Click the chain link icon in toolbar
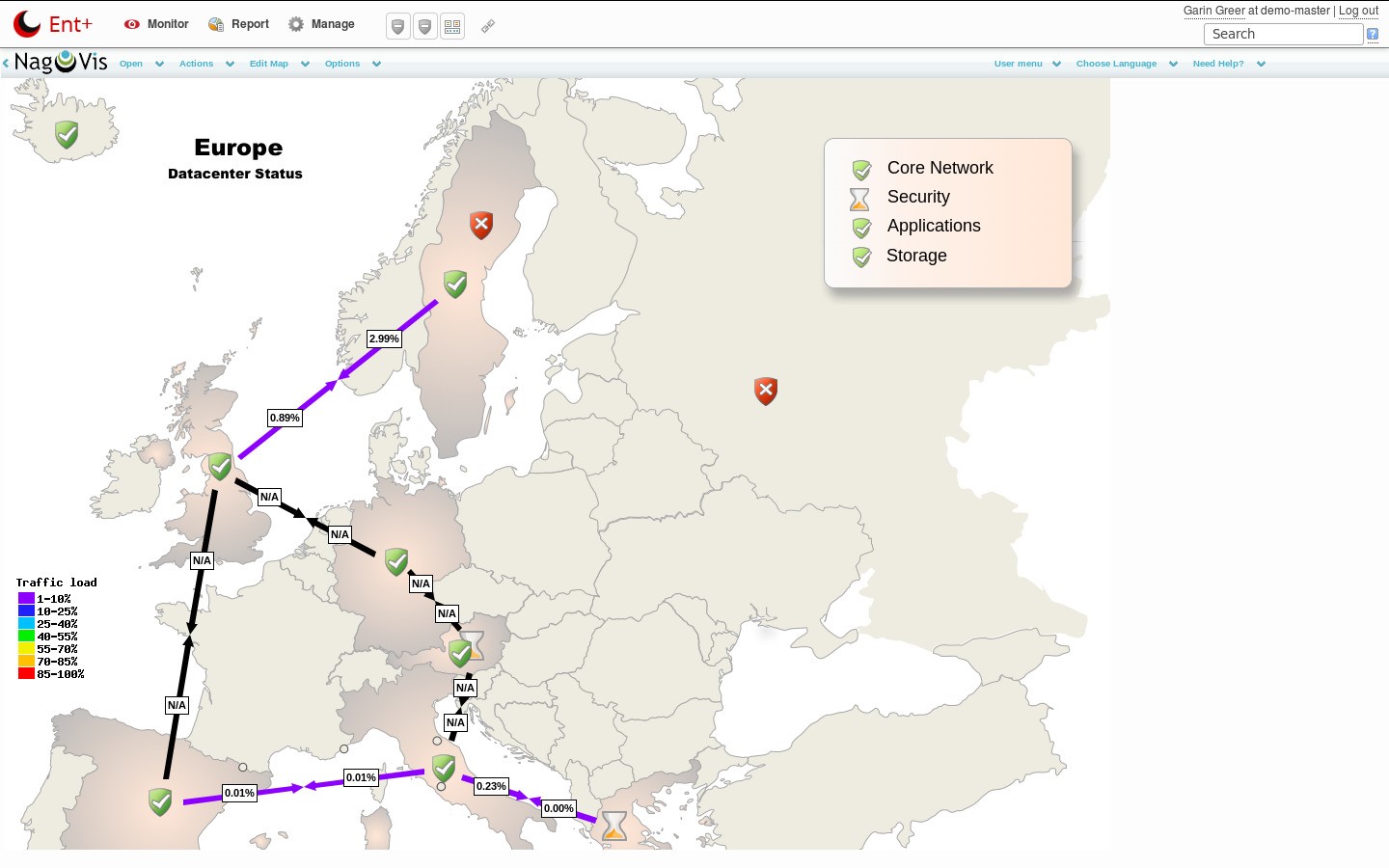This screenshot has width=1389, height=868. click(488, 26)
